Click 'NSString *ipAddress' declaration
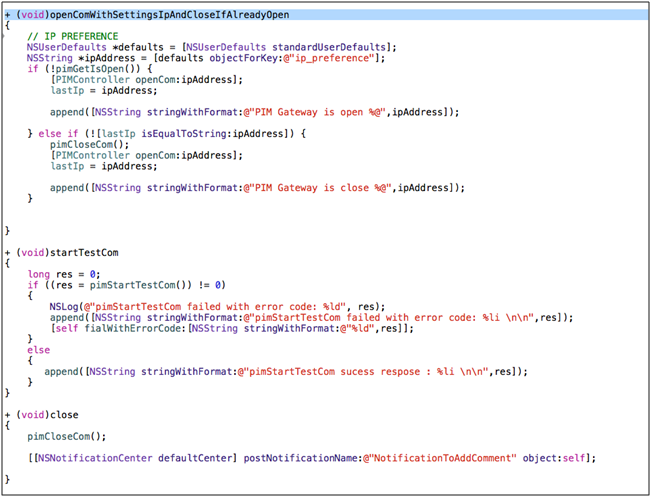The image size is (651, 498). tap(81, 58)
